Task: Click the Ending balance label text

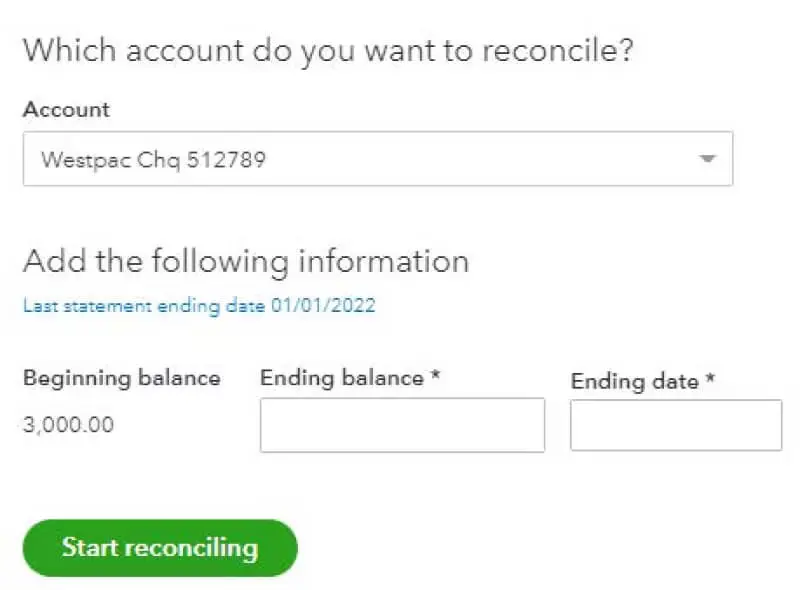Action: click(342, 378)
